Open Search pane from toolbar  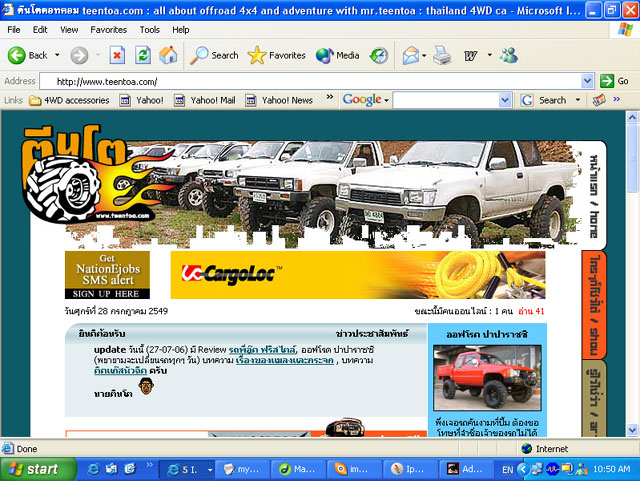coord(215,55)
